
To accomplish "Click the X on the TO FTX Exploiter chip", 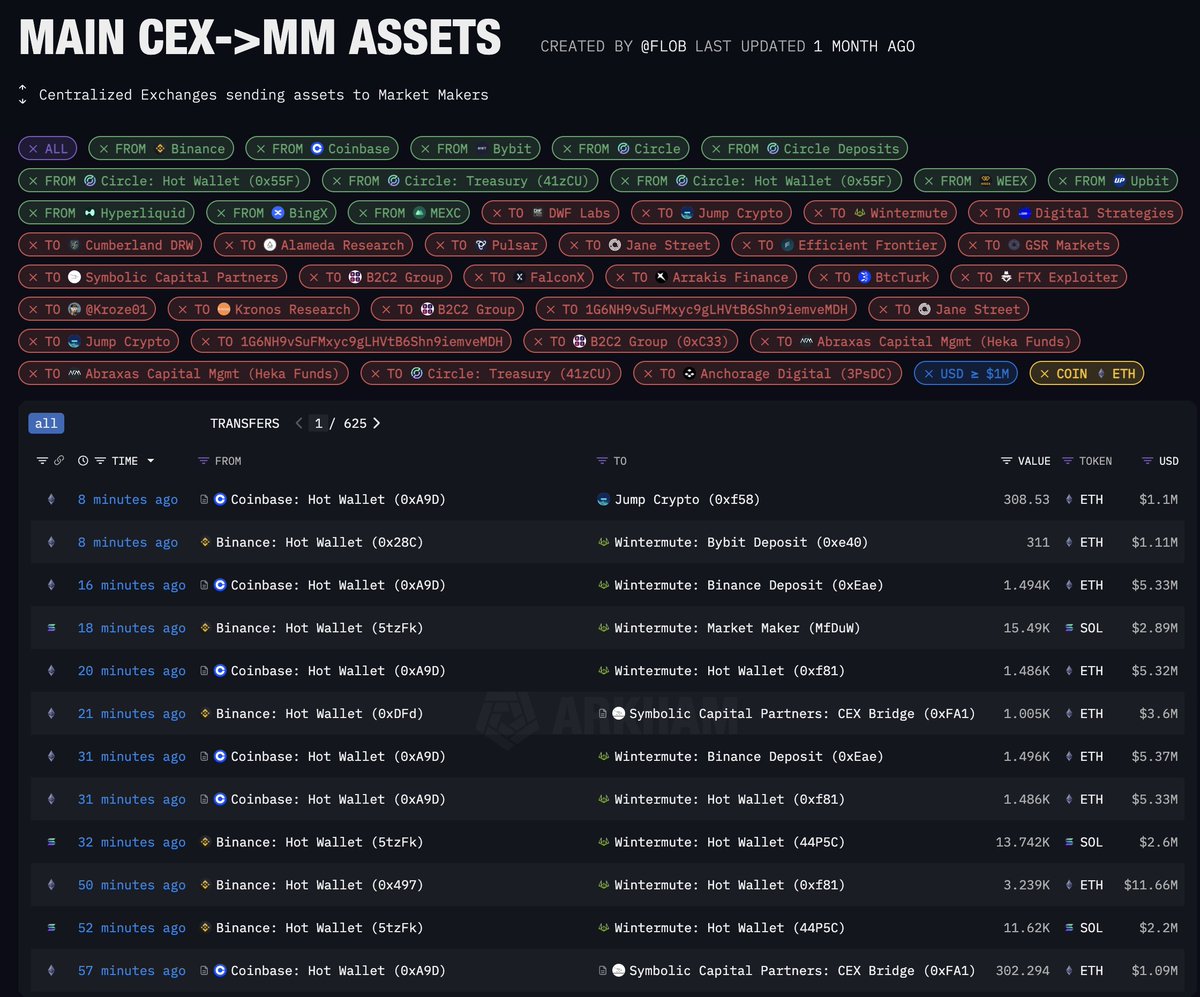I will point(965,277).
